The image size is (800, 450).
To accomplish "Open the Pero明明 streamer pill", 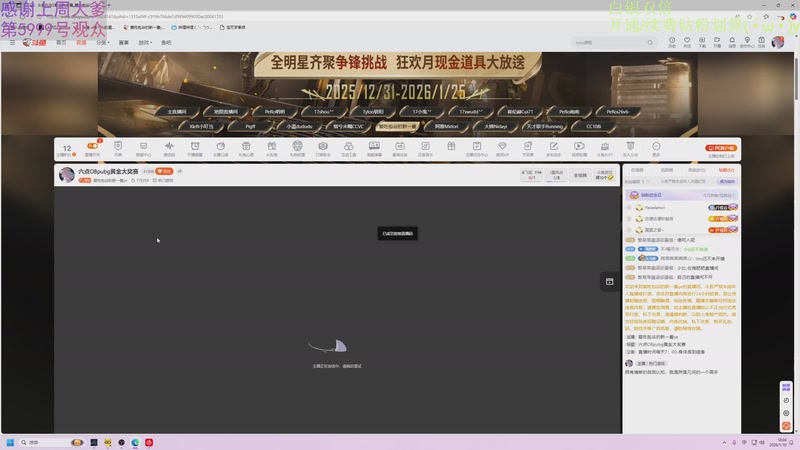I will pyautogui.click(x=274, y=112).
